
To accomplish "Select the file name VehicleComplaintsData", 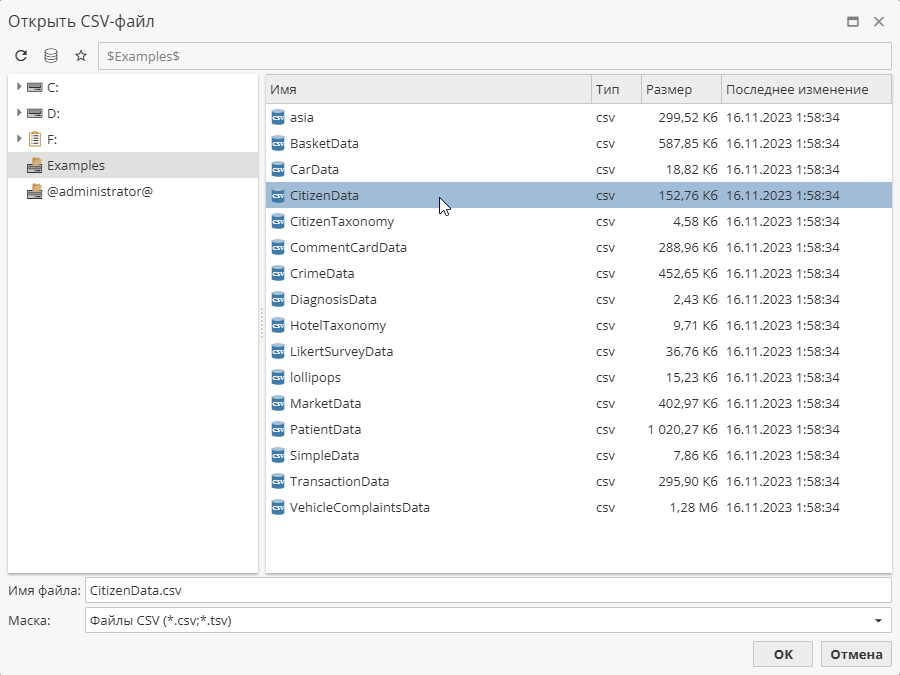I will 360,507.
